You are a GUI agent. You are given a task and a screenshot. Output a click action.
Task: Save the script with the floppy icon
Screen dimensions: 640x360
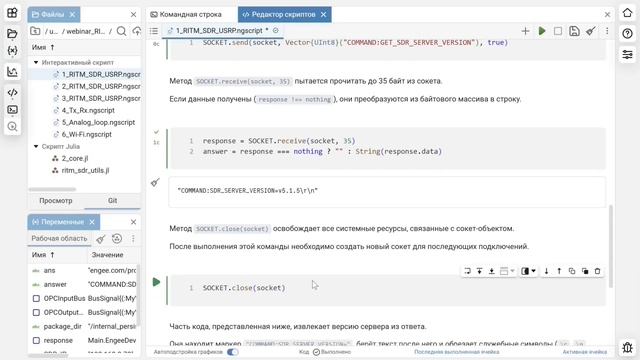coord(574,31)
